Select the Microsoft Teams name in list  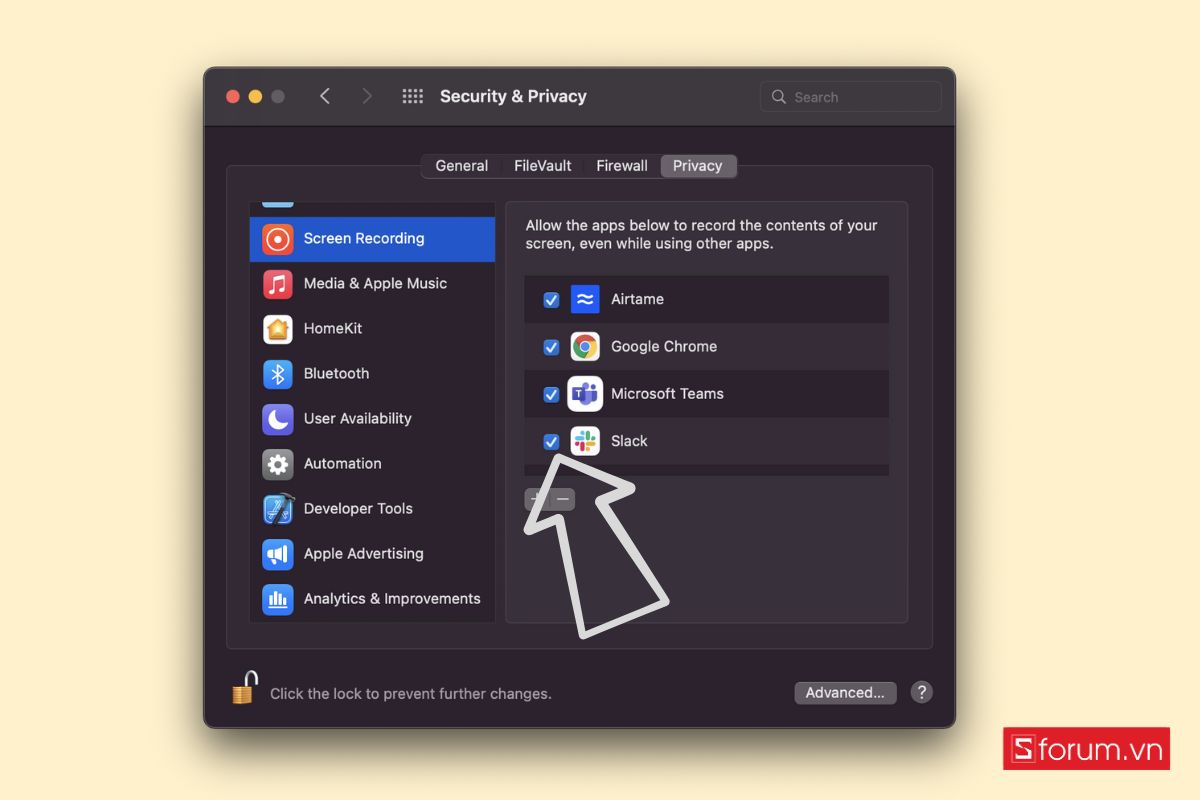tap(667, 393)
